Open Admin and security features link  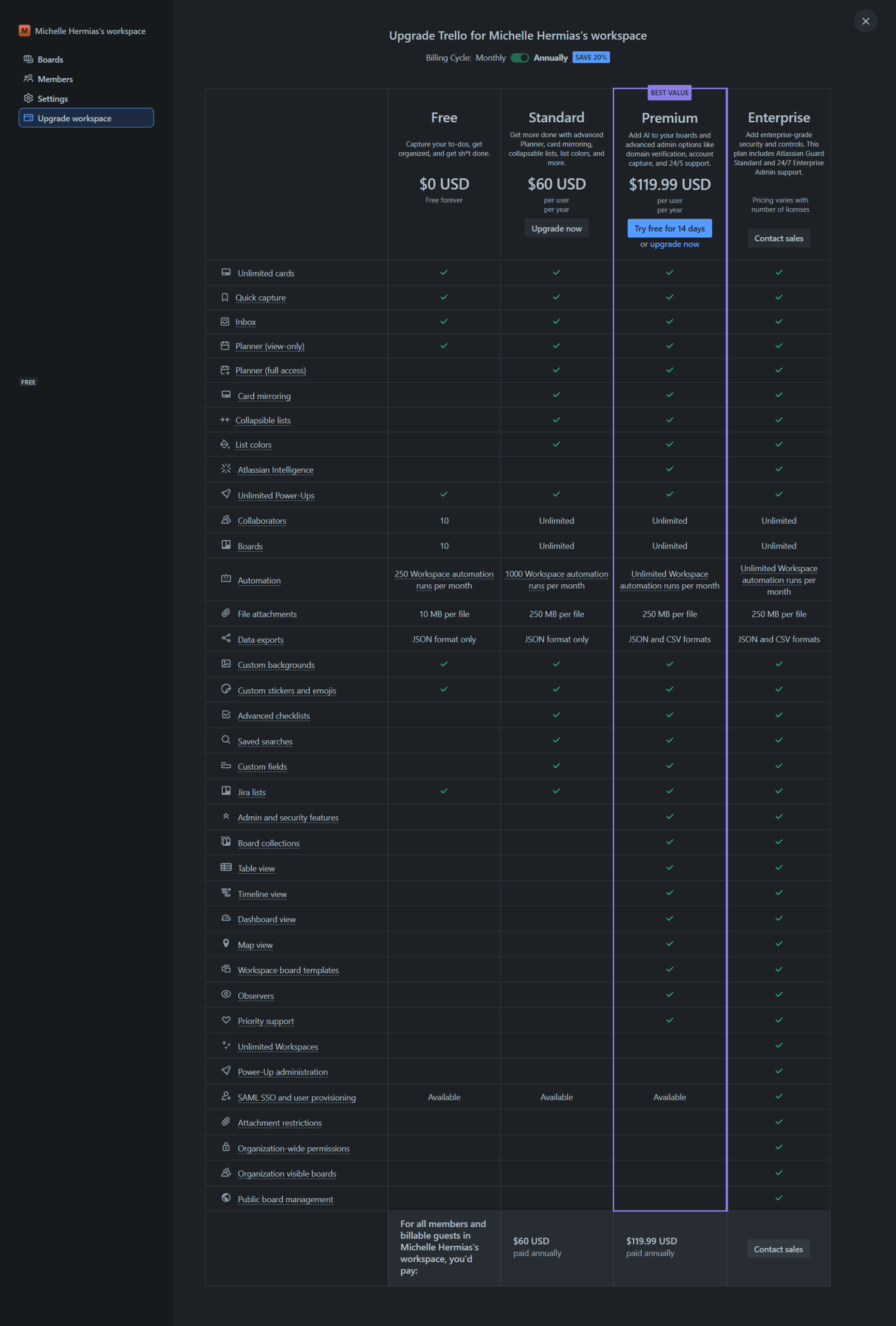point(288,817)
